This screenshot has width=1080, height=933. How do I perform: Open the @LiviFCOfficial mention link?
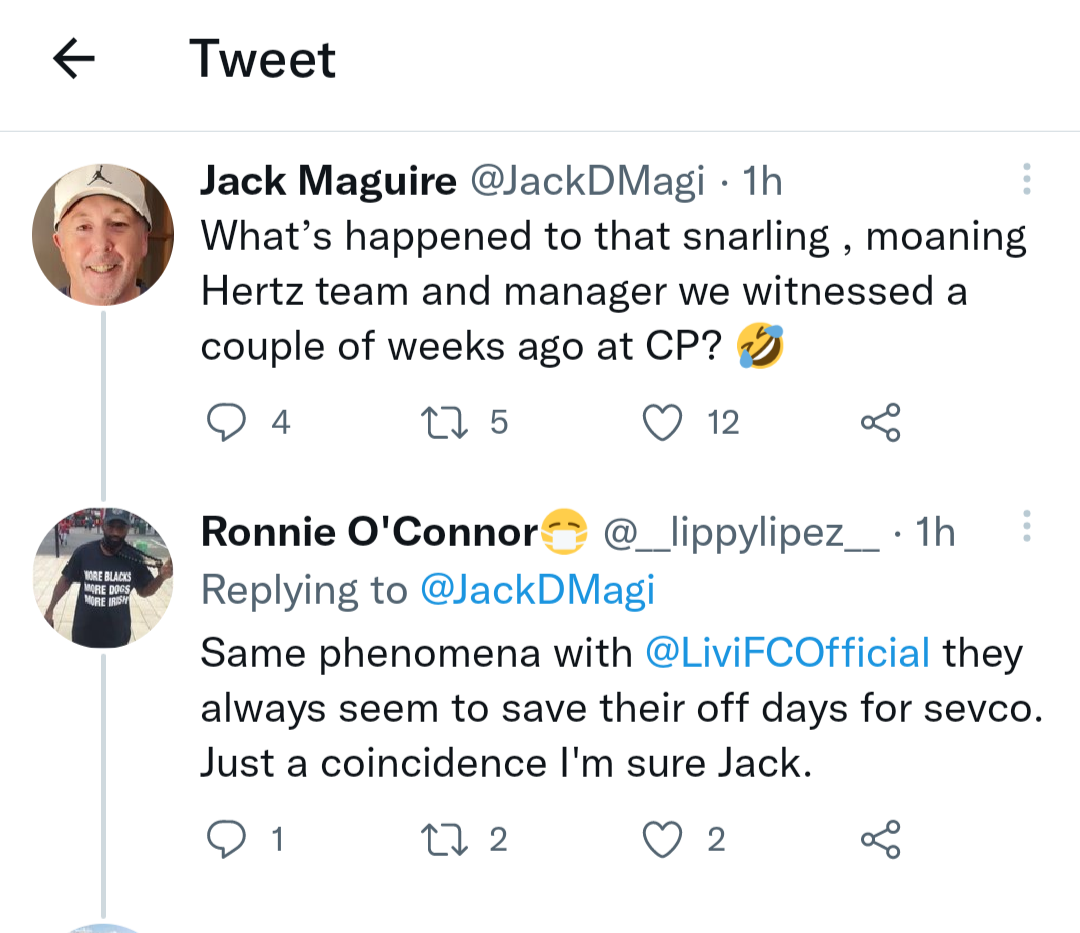(788, 653)
